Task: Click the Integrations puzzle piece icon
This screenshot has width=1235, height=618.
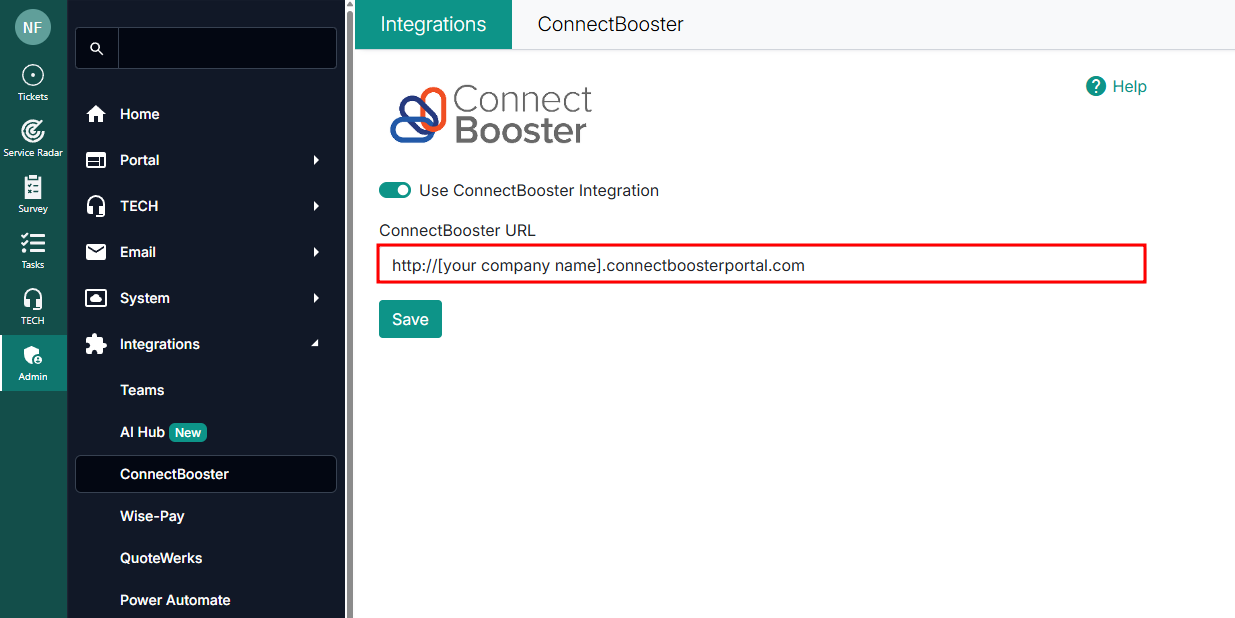Action: pos(96,344)
